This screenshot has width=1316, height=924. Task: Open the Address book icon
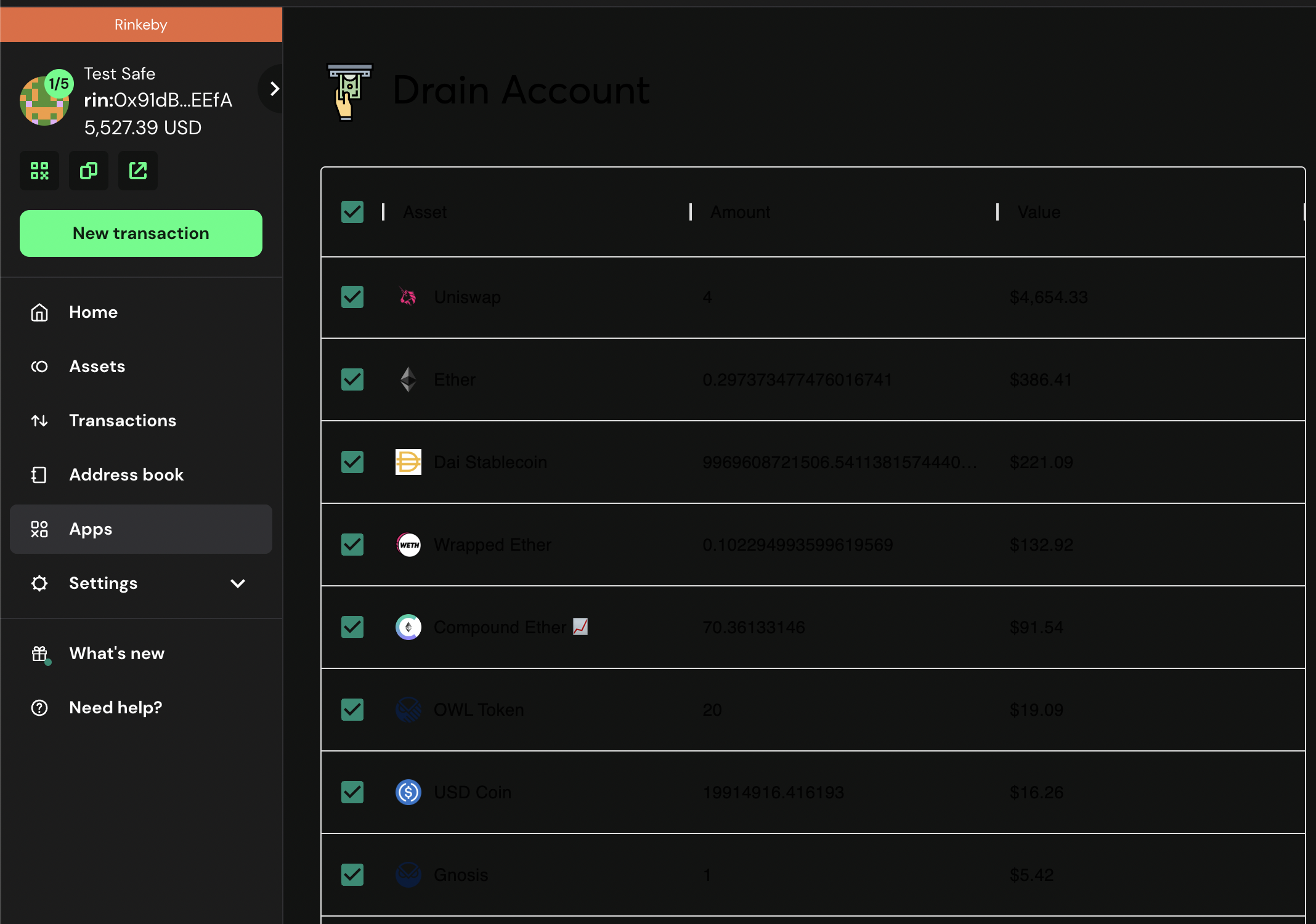point(39,474)
